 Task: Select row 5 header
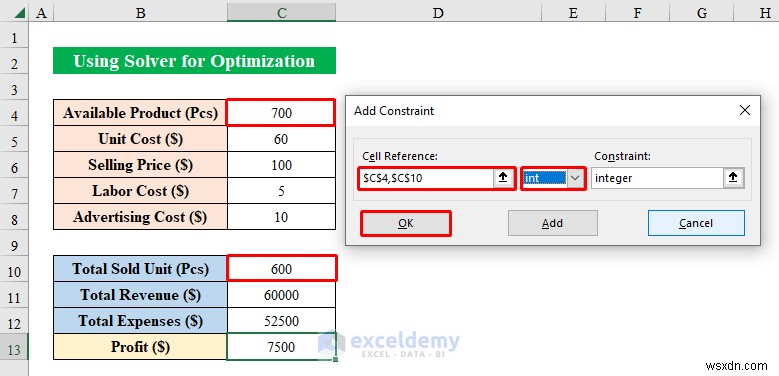pos(14,142)
